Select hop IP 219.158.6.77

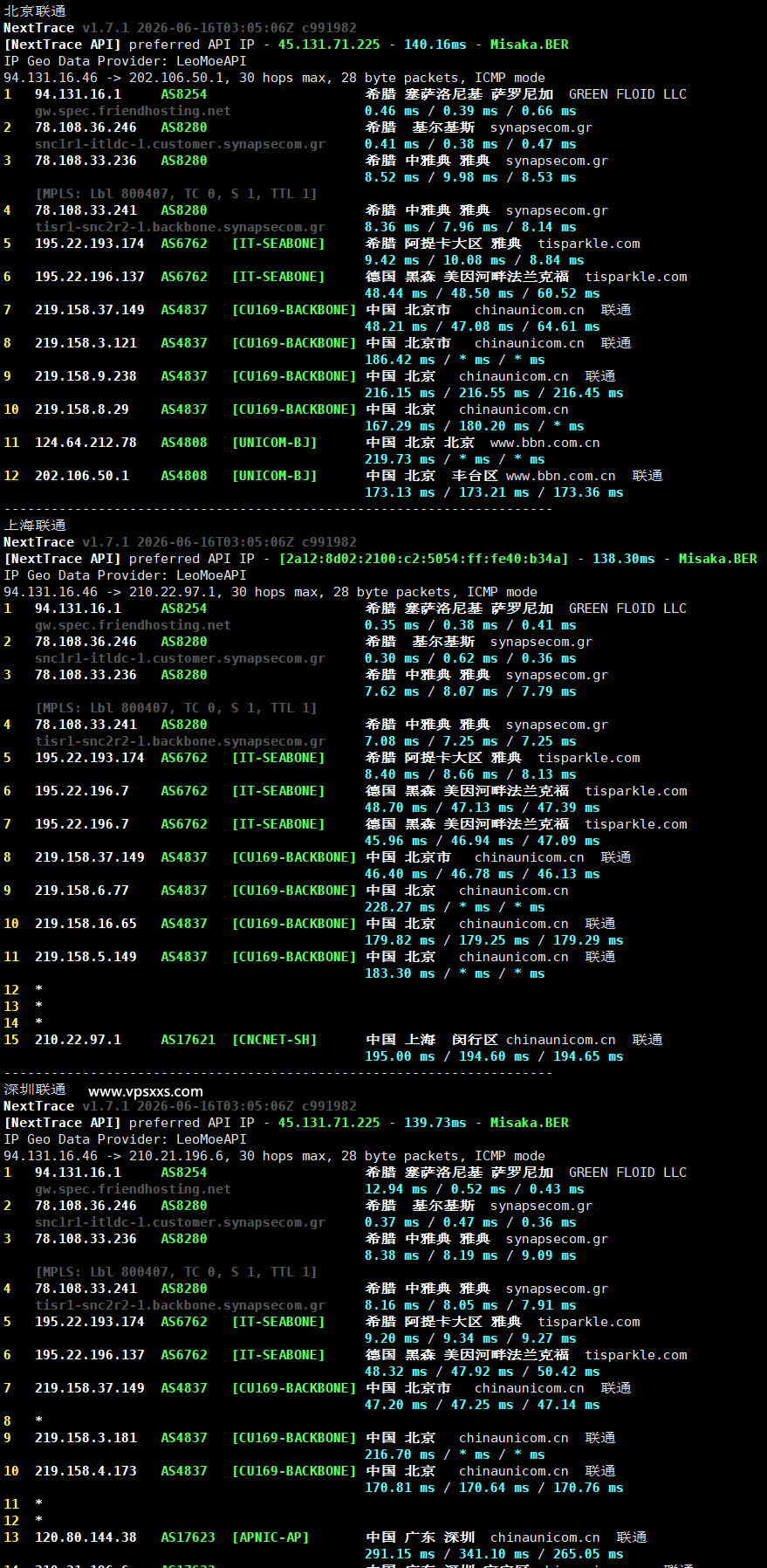point(82,891)
